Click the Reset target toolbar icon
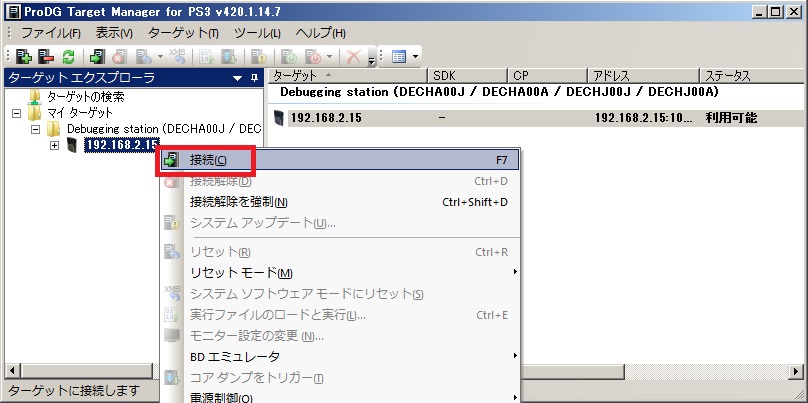This screenshot has height=403, width=808. (x=142, y=57)
